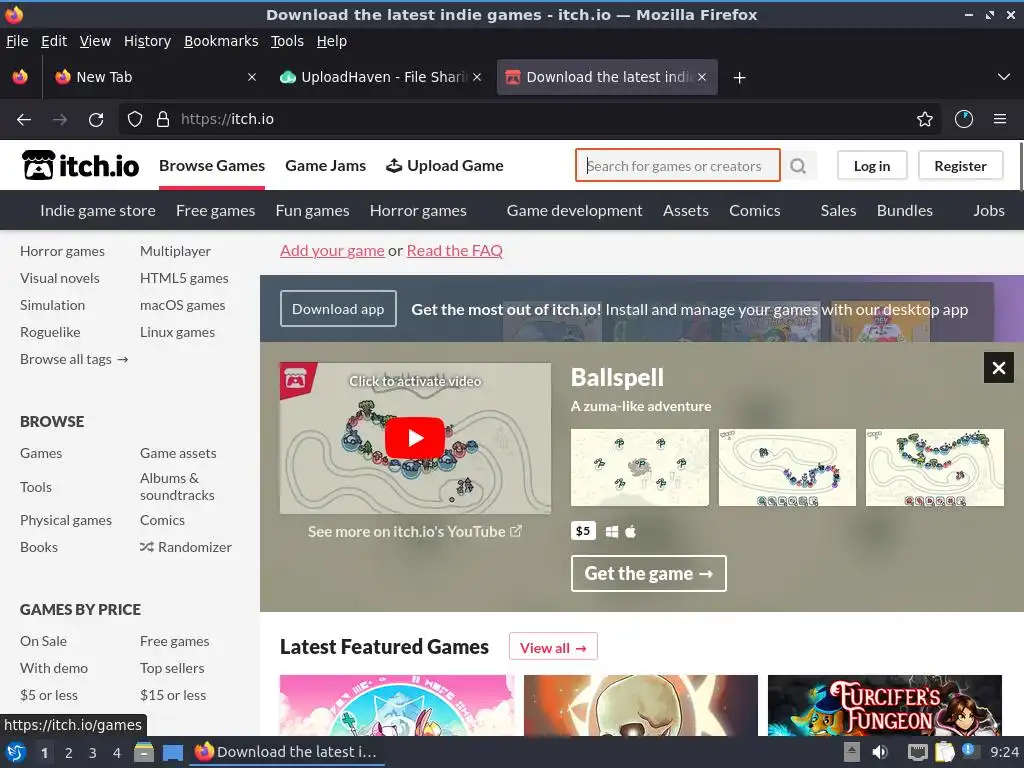Open Bundles in dark navbar

tap(904, 210)
